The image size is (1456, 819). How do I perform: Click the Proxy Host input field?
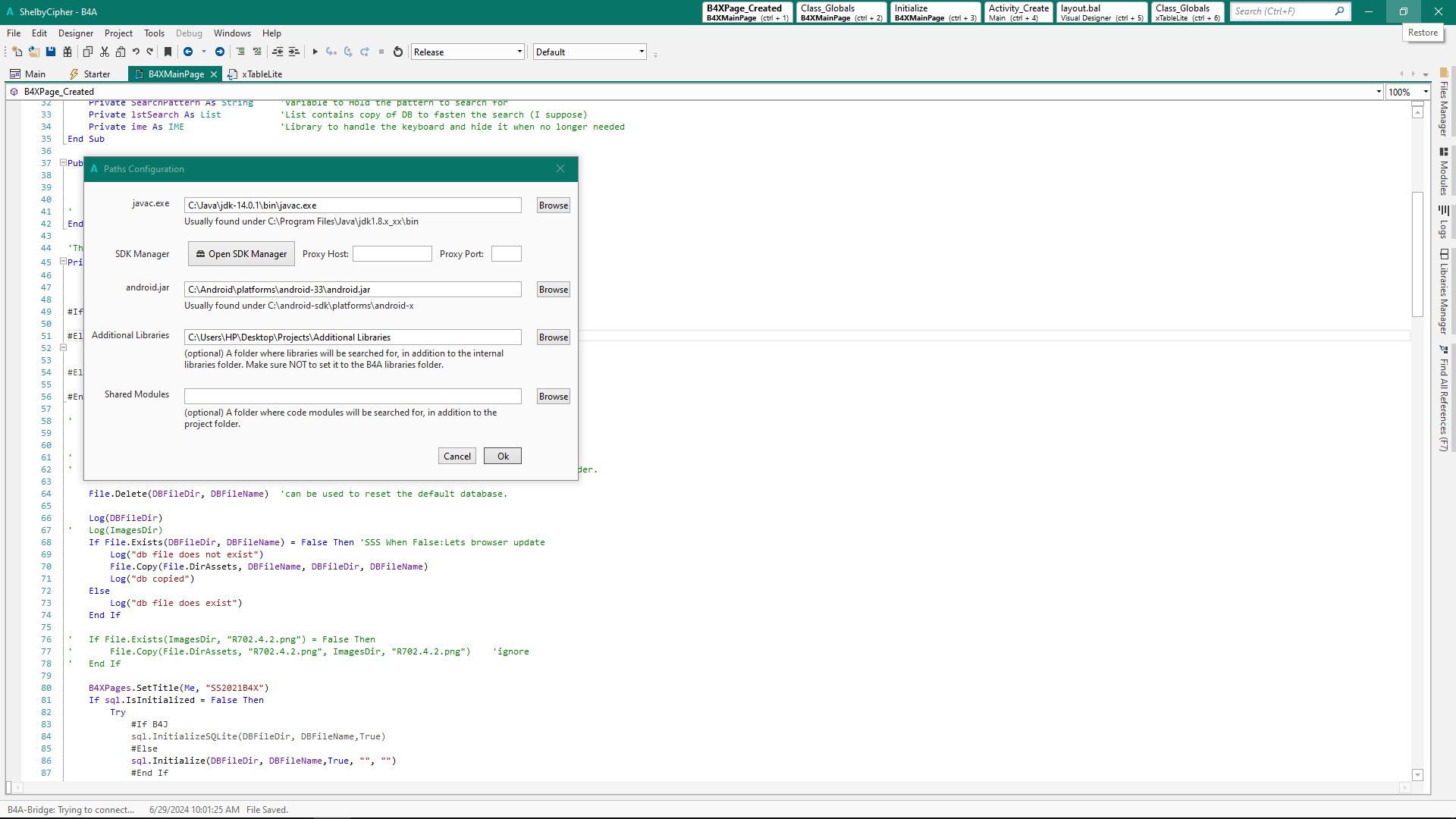[392, 254]
